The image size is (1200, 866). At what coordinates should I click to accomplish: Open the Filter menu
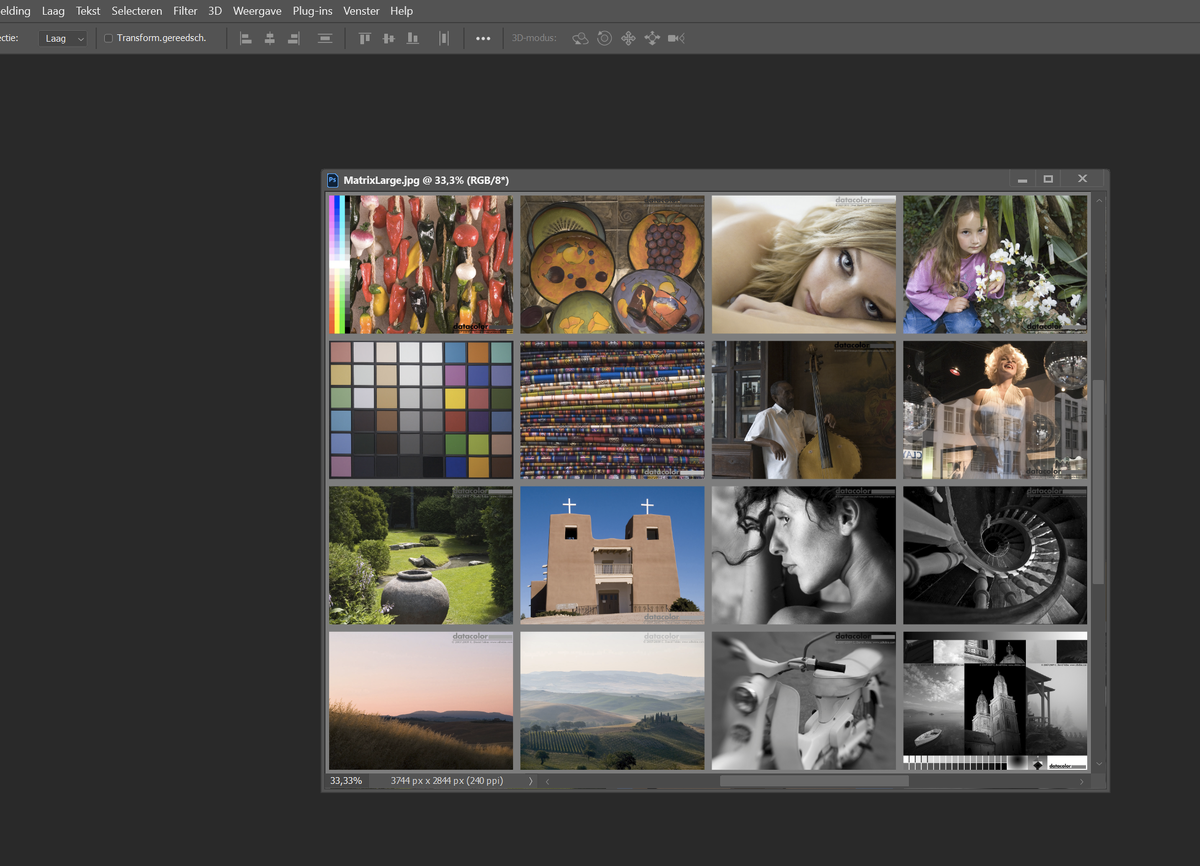185,11
